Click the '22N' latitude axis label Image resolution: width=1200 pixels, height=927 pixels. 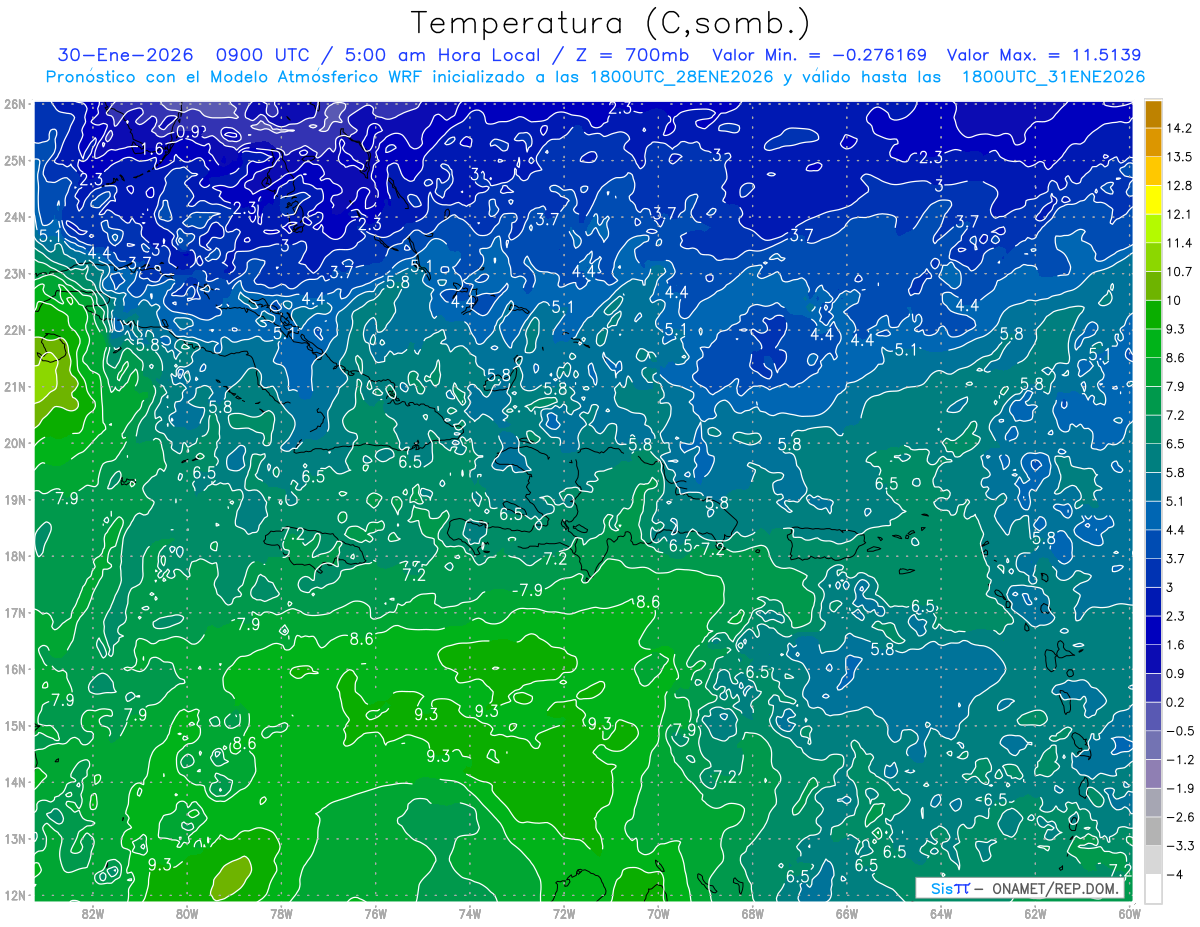coord(14,330)
